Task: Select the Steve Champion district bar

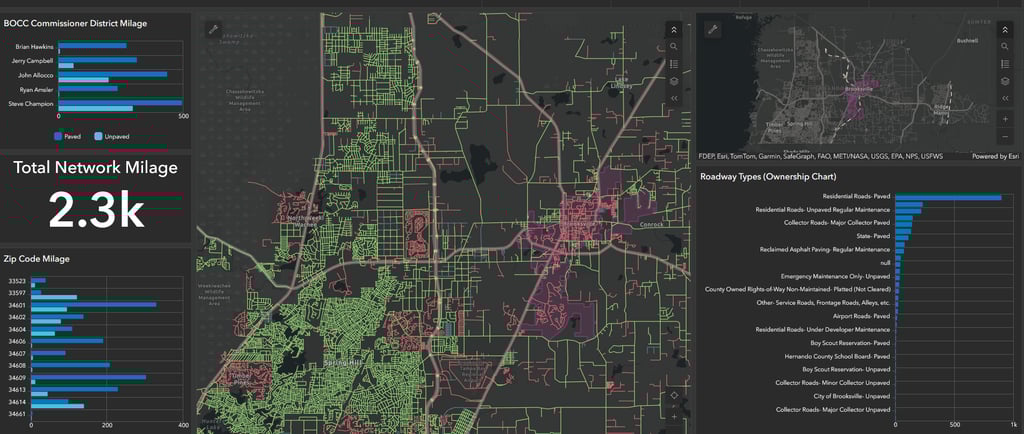Action: 120,103
